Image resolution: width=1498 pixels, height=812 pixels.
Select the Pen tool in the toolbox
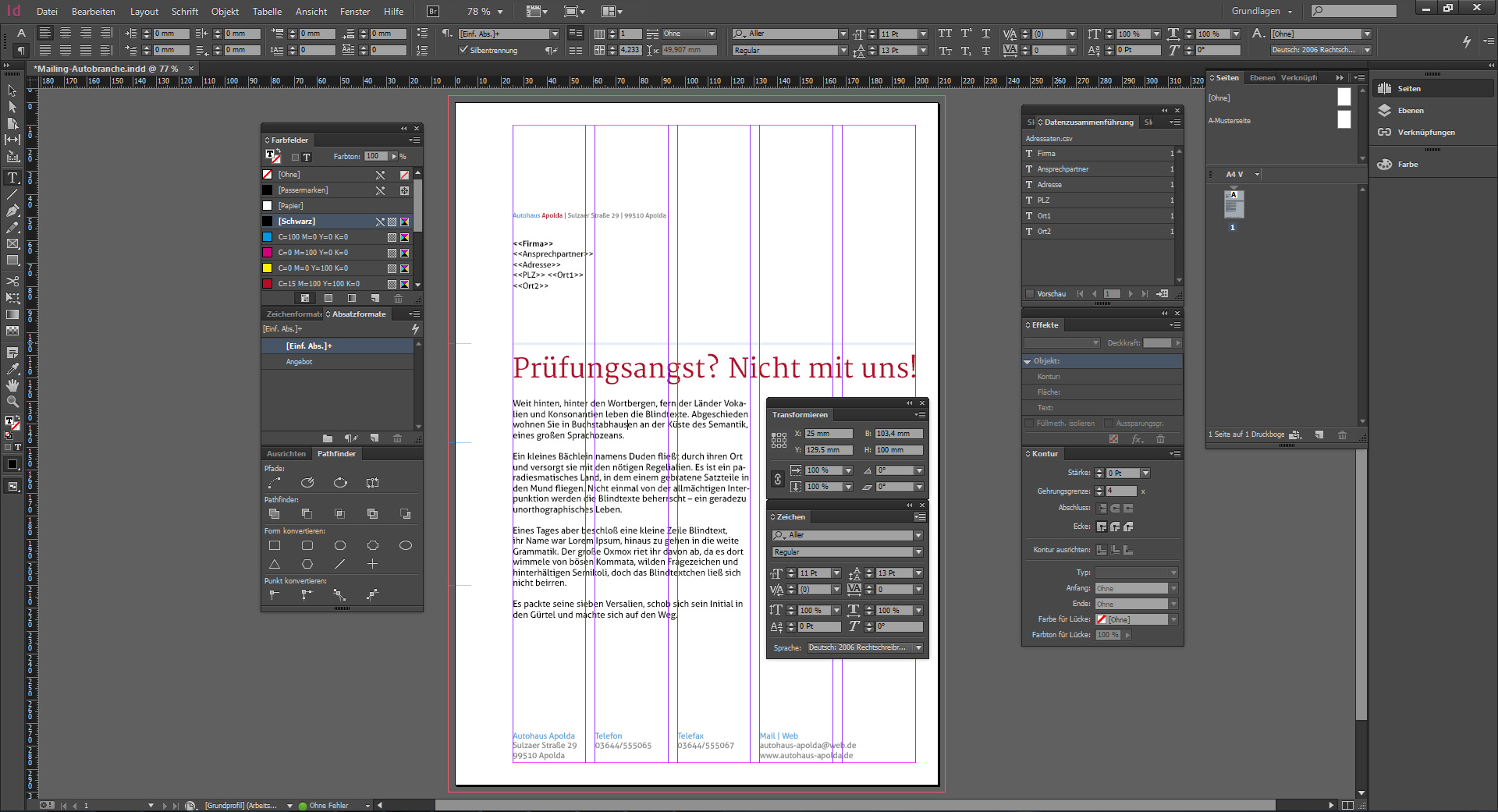12,211
